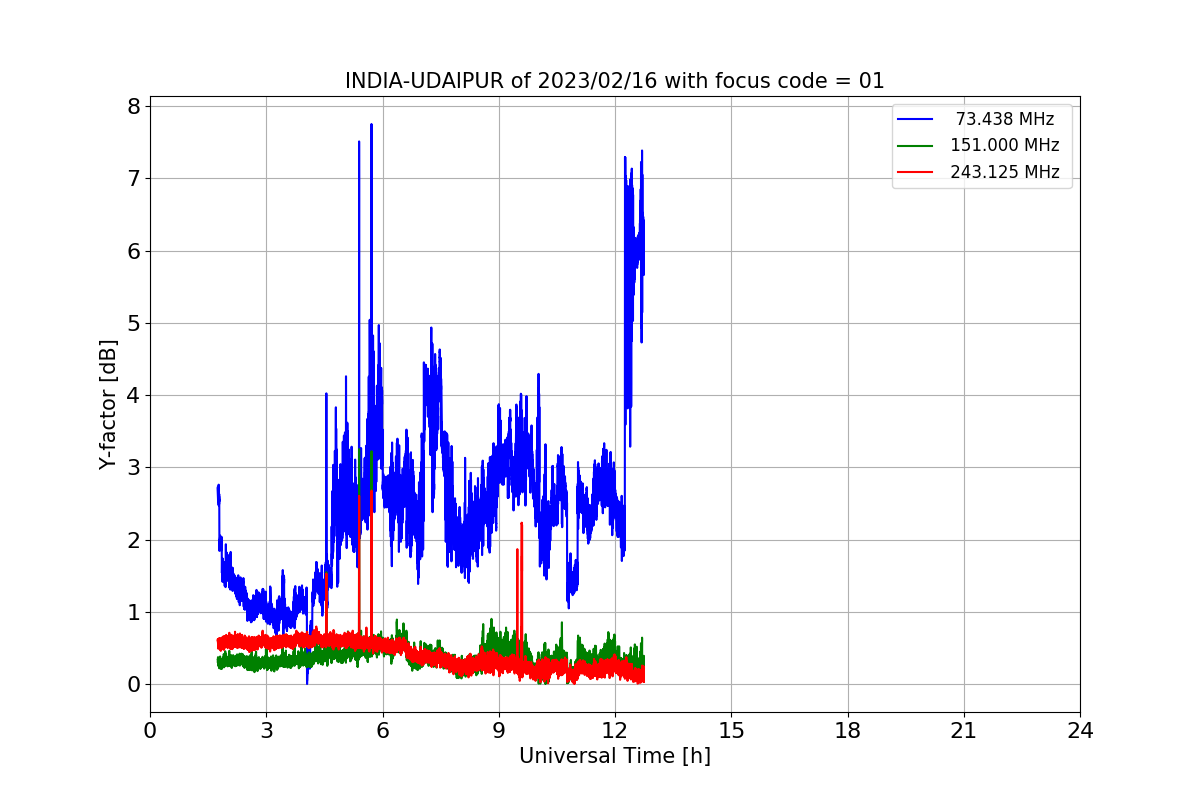Click the blue line legend swatch
1200x800 pixels.
pyautogui.click(x=916, y=119)
